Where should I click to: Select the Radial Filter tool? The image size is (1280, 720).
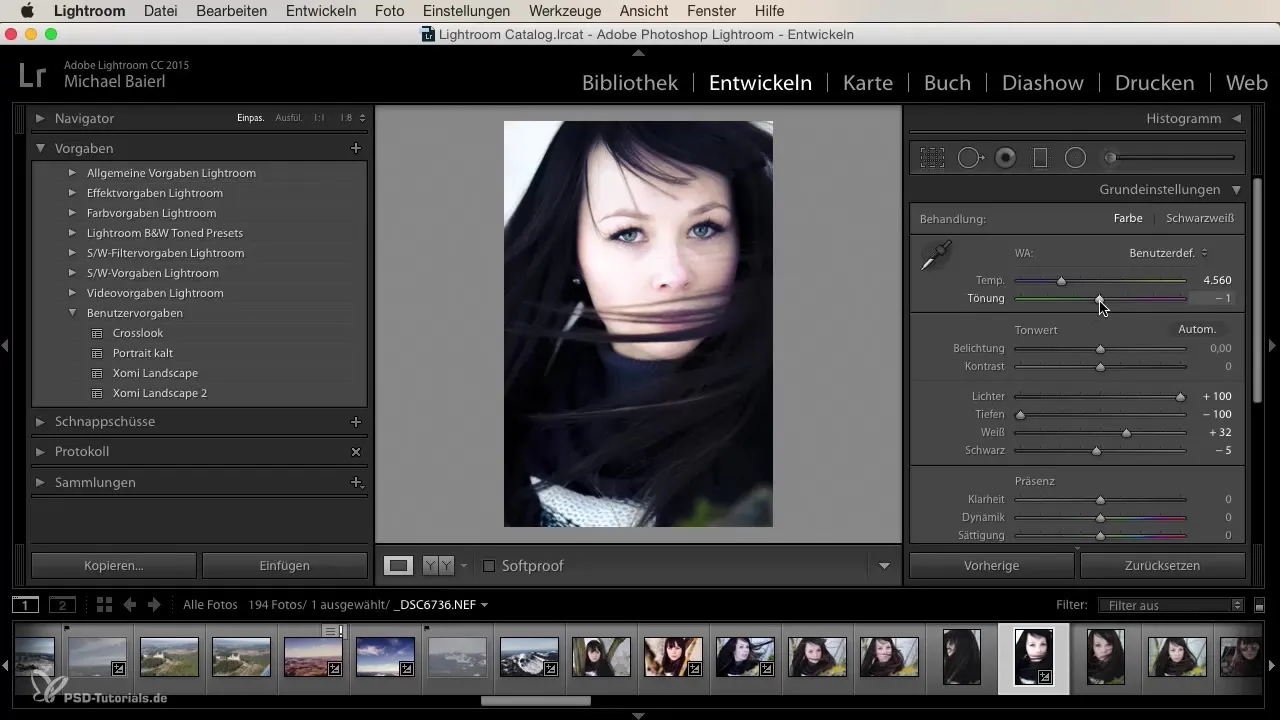pos(1075,158)
